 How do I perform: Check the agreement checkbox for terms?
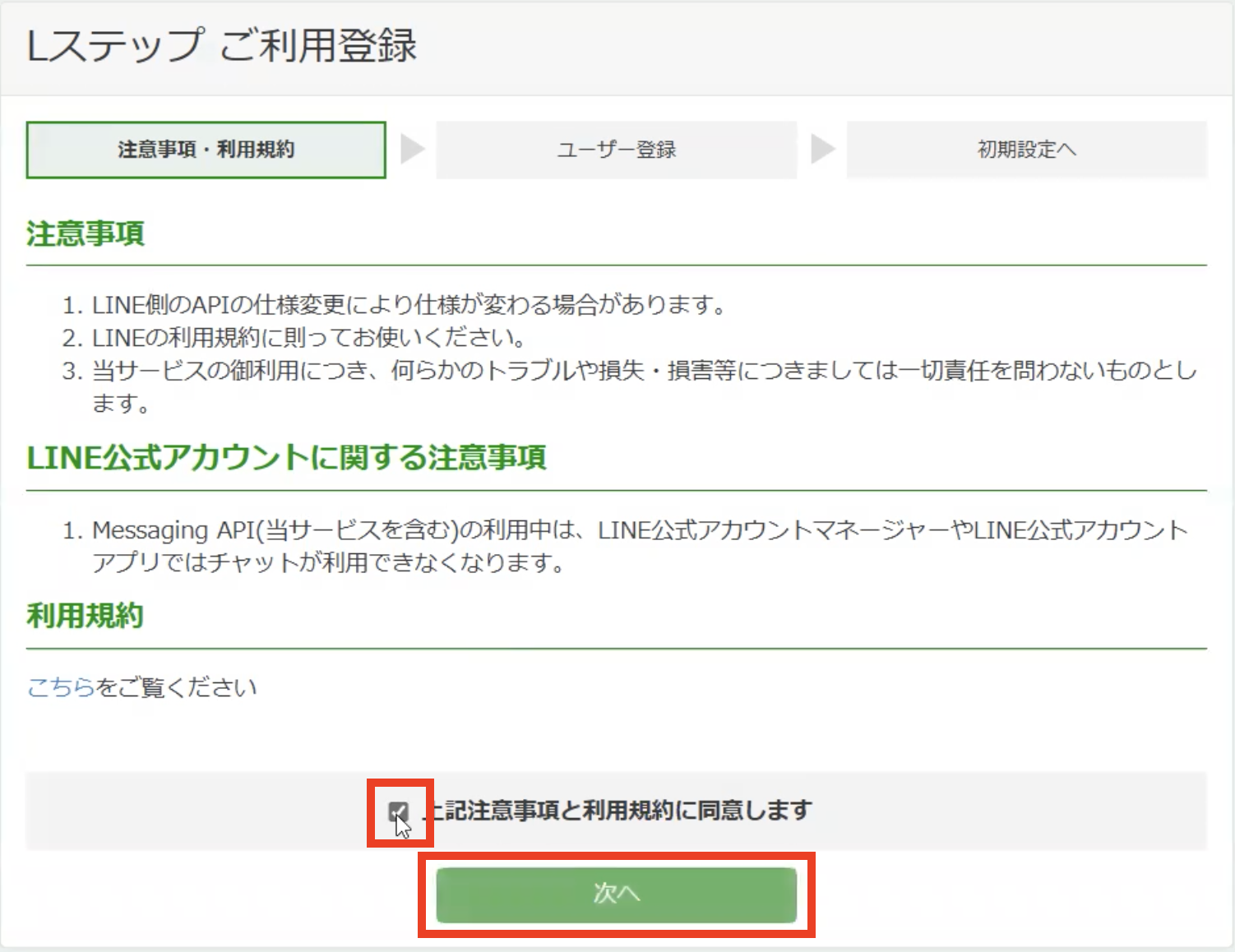399,812
